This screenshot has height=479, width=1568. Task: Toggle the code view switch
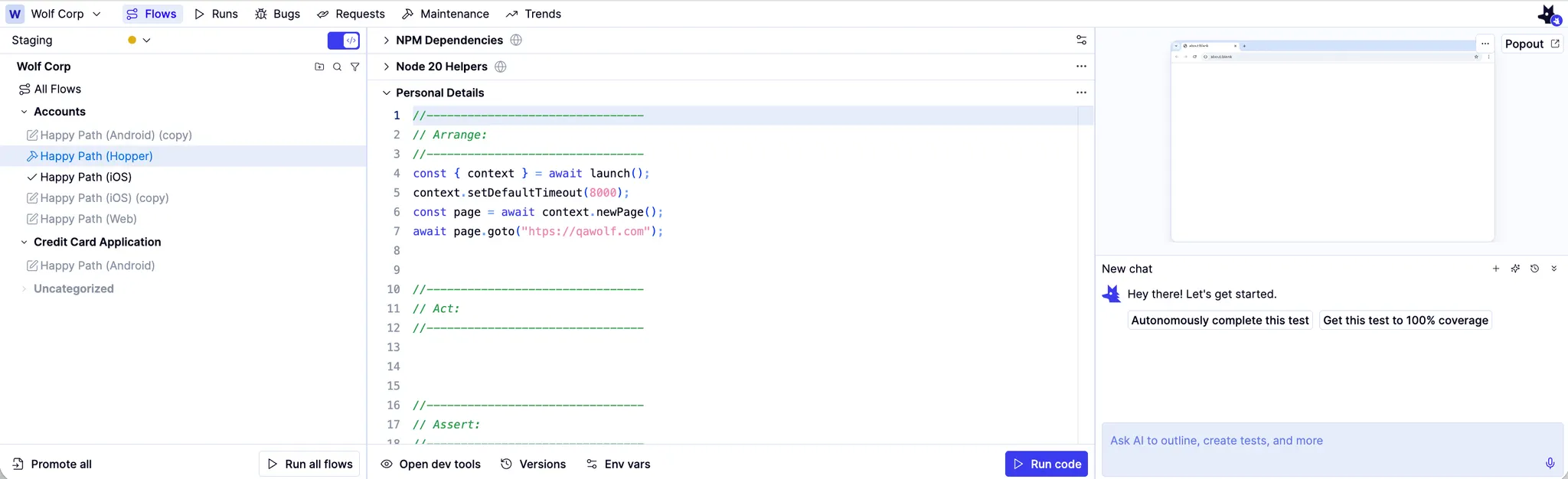[343, 41]
